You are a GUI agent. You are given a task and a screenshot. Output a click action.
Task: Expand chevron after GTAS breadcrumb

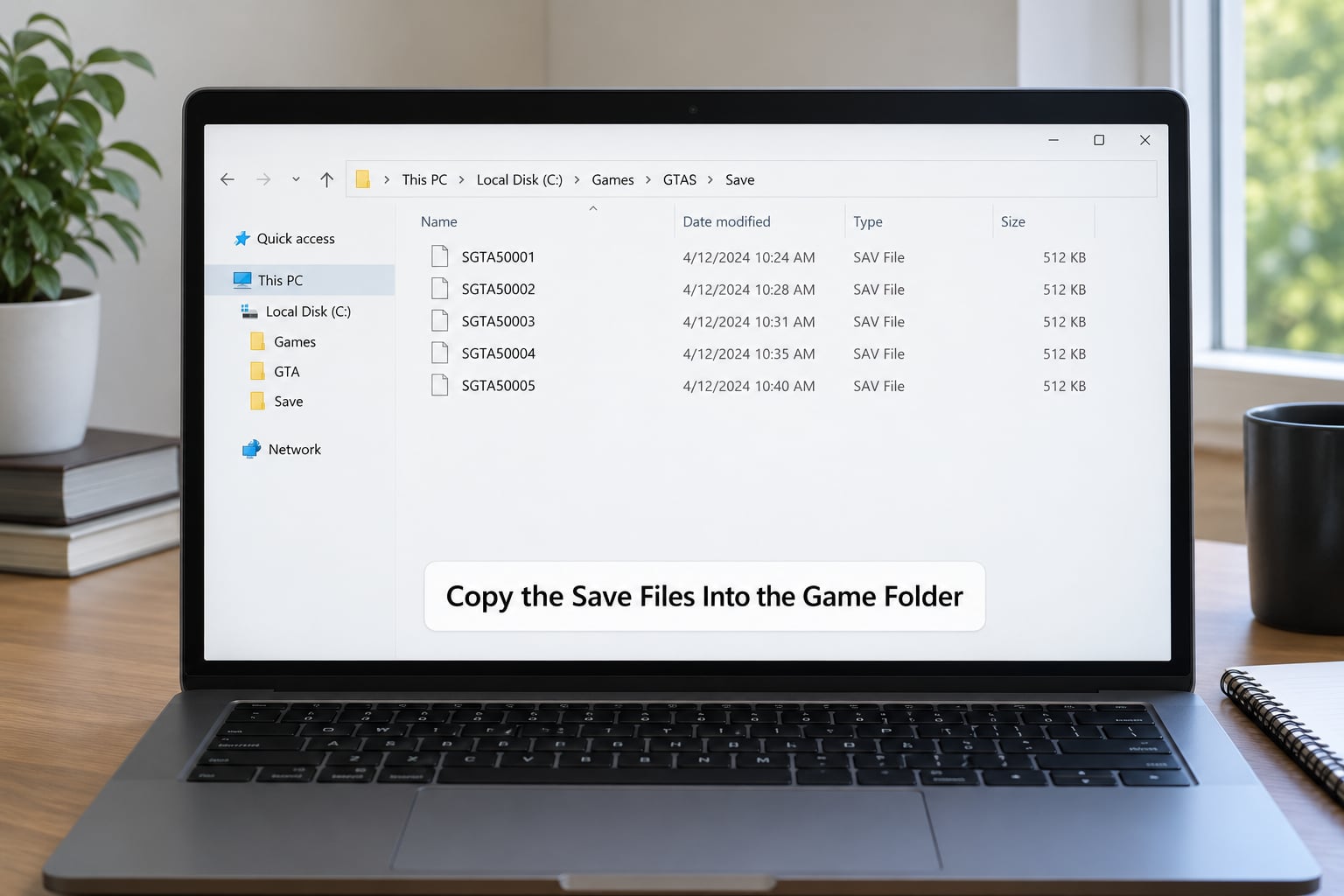pyautogui.click(x=710, y=179)
